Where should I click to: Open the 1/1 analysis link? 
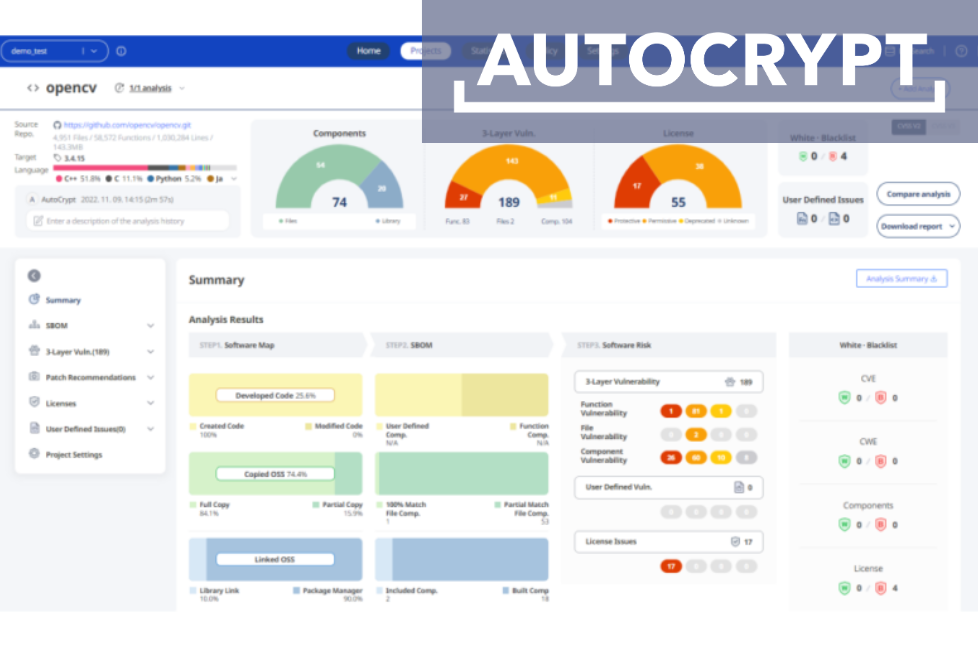pyautogui.click(x=150, y=89)
